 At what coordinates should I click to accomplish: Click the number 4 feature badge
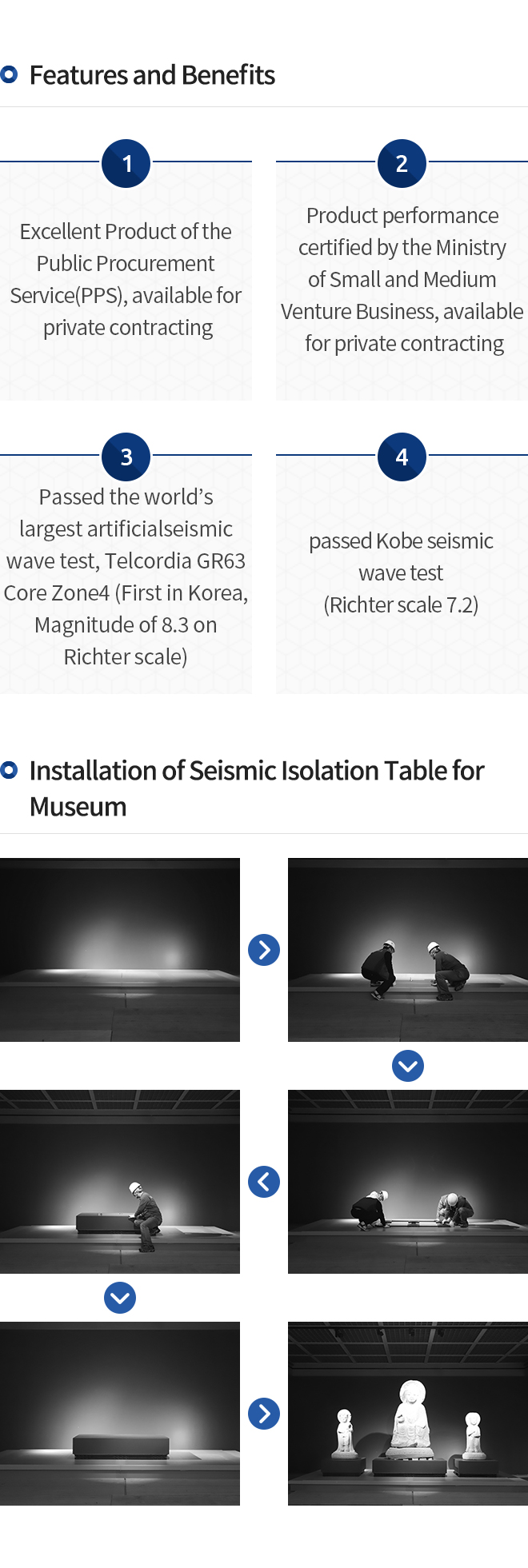(x=402, y=457)
